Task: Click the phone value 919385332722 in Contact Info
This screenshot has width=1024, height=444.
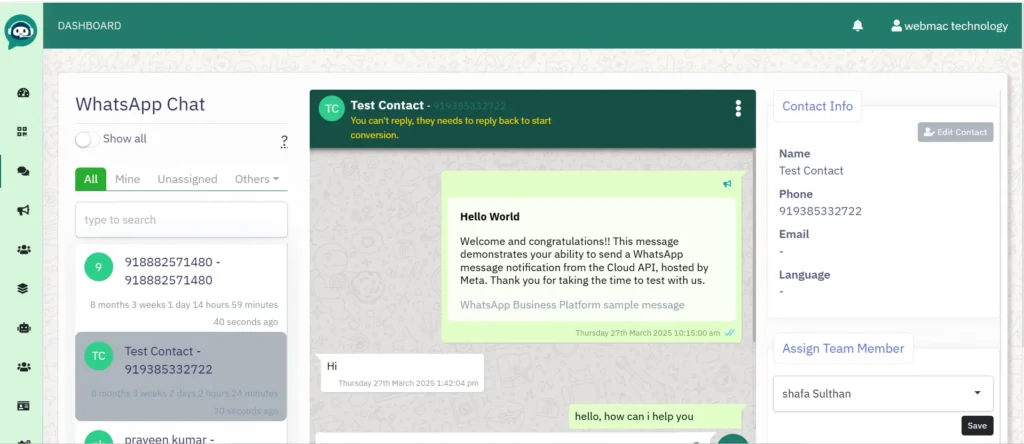Action: point(820,211)
